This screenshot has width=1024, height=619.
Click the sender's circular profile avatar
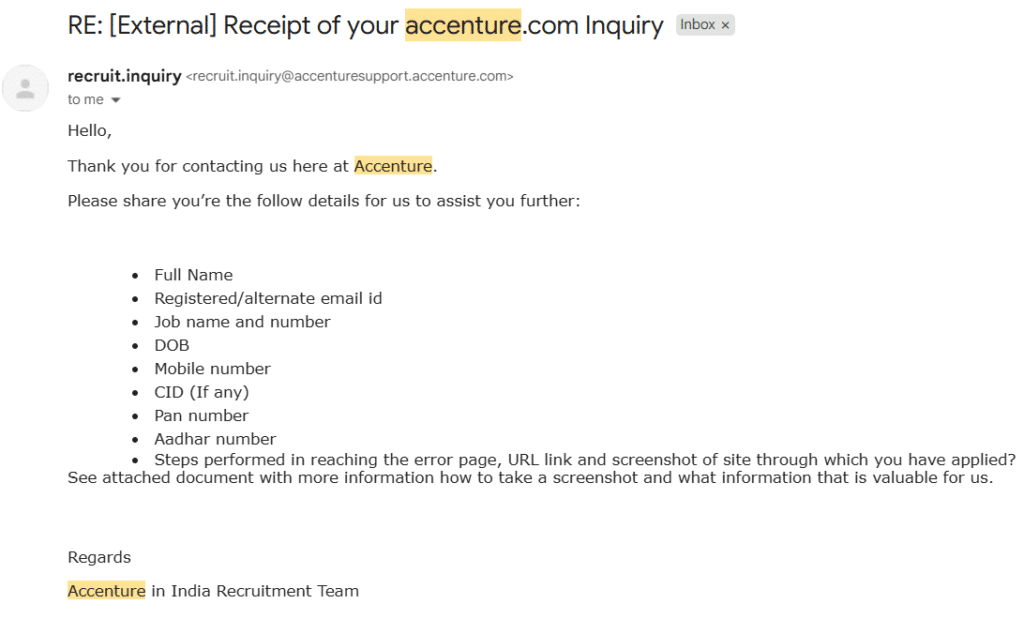point(25,88)
